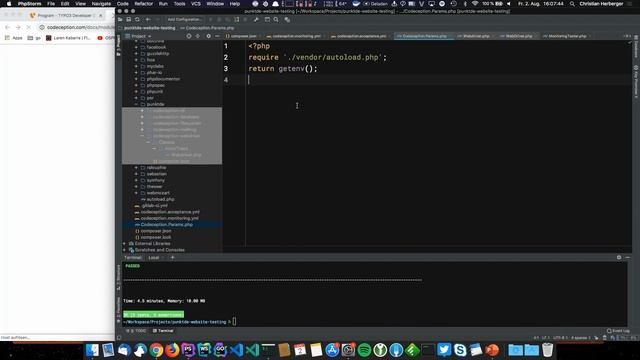Click the Open folder toolbar icon
This screenshot has width=640, height=360.
click(120, 19)
